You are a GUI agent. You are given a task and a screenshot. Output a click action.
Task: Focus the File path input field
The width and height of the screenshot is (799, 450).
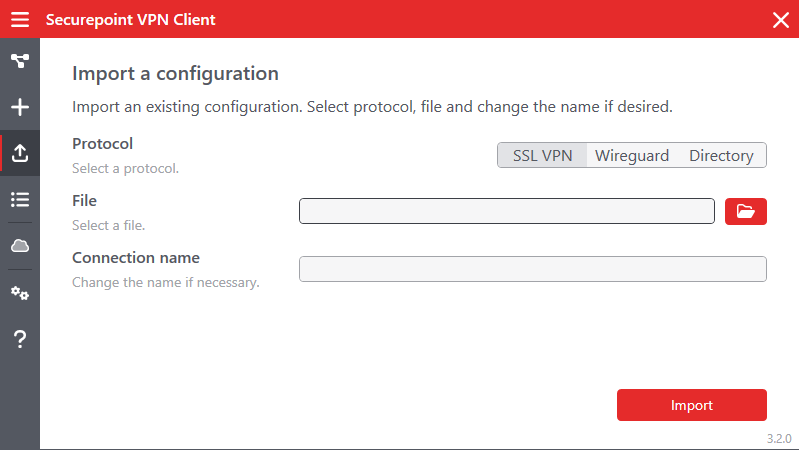click(506, 211)
